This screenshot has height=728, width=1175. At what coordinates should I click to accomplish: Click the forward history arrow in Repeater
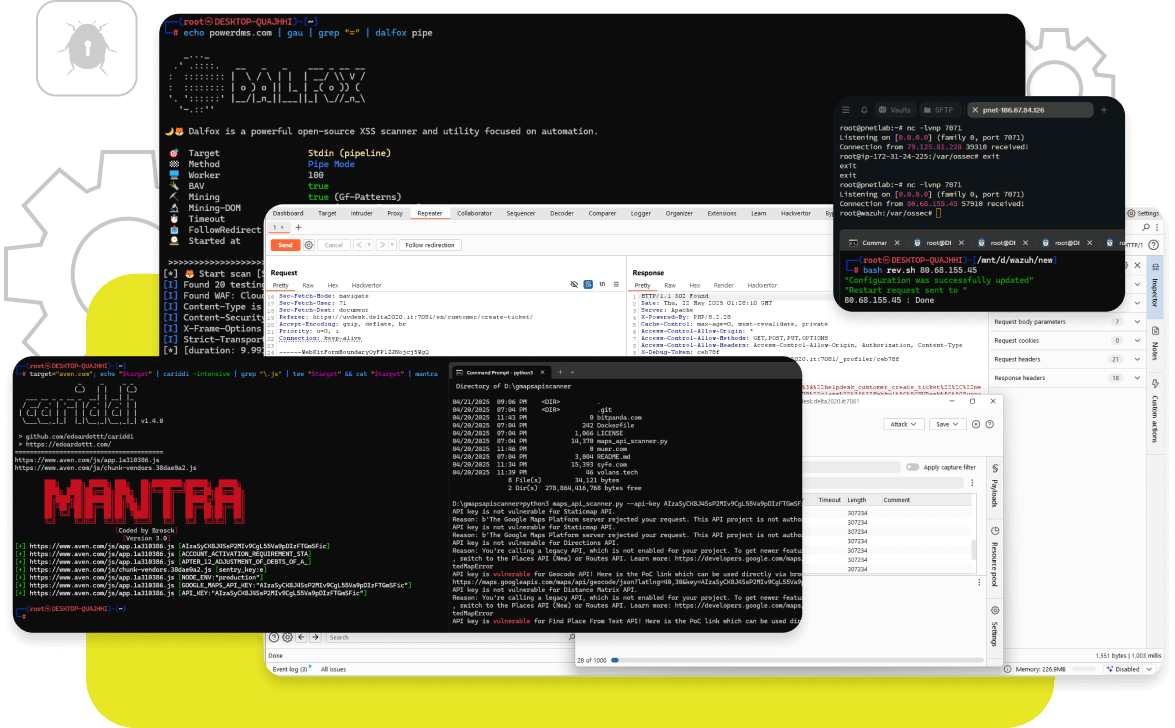tap(381, 245)
